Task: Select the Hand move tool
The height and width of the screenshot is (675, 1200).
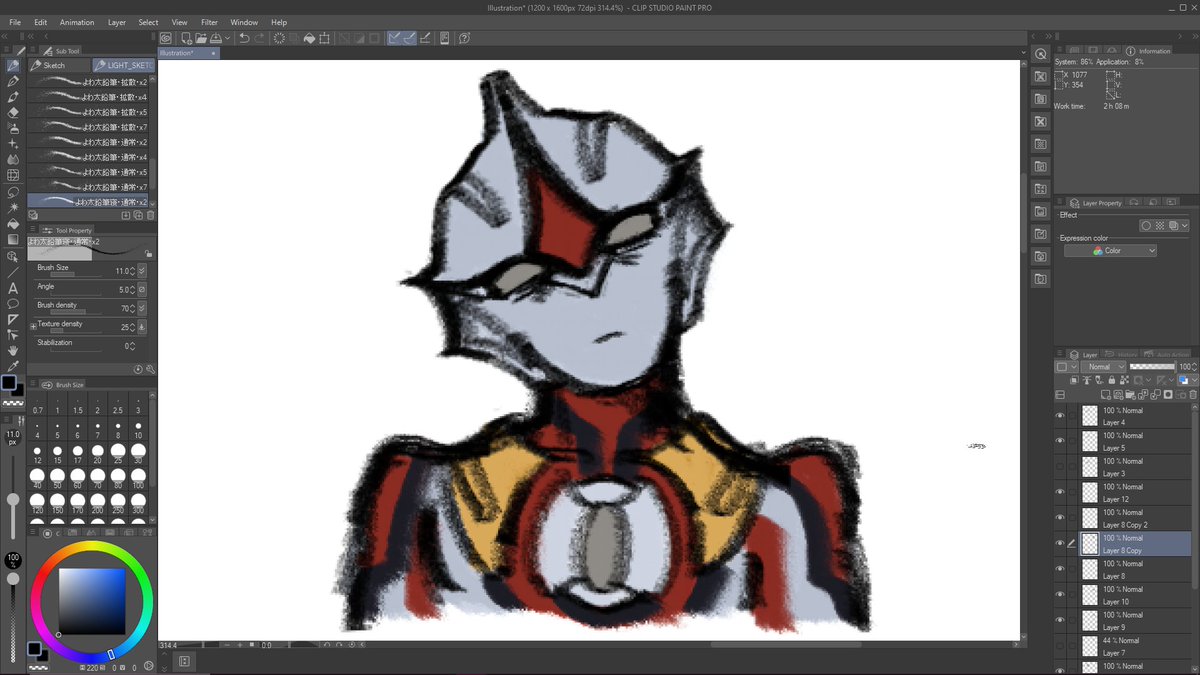Action: [13, 351]
